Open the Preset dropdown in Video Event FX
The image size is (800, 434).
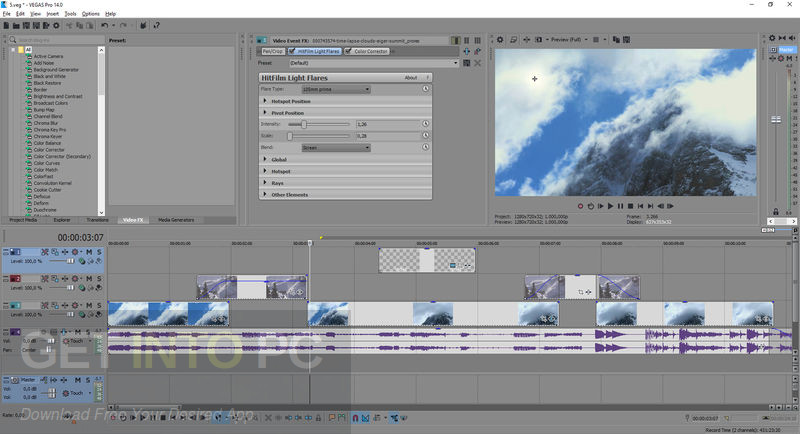point(373,63)
